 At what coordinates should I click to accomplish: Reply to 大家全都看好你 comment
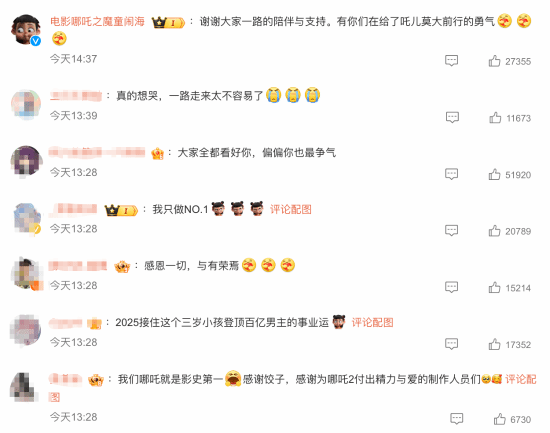coord(451,174)
